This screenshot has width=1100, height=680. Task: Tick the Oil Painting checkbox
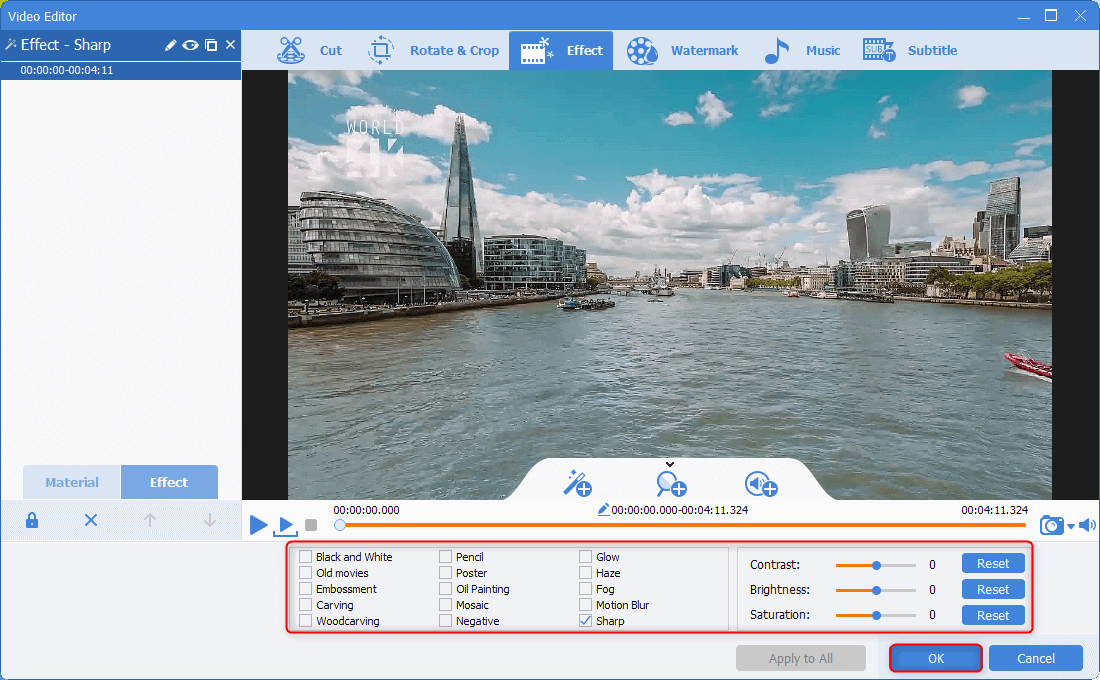pyautogui.click(x=445, y=589)
